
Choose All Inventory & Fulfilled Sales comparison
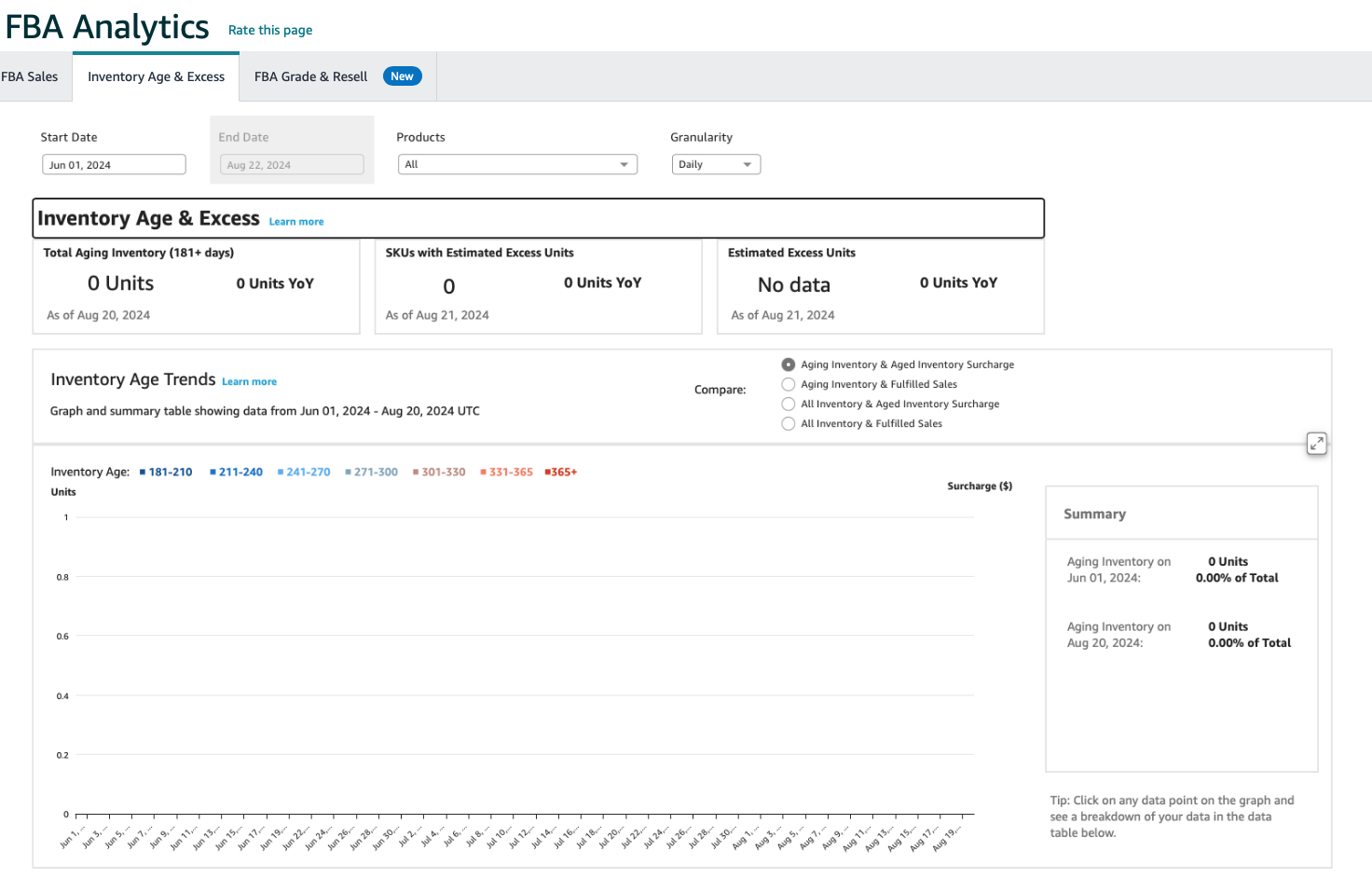click(789, 423)
